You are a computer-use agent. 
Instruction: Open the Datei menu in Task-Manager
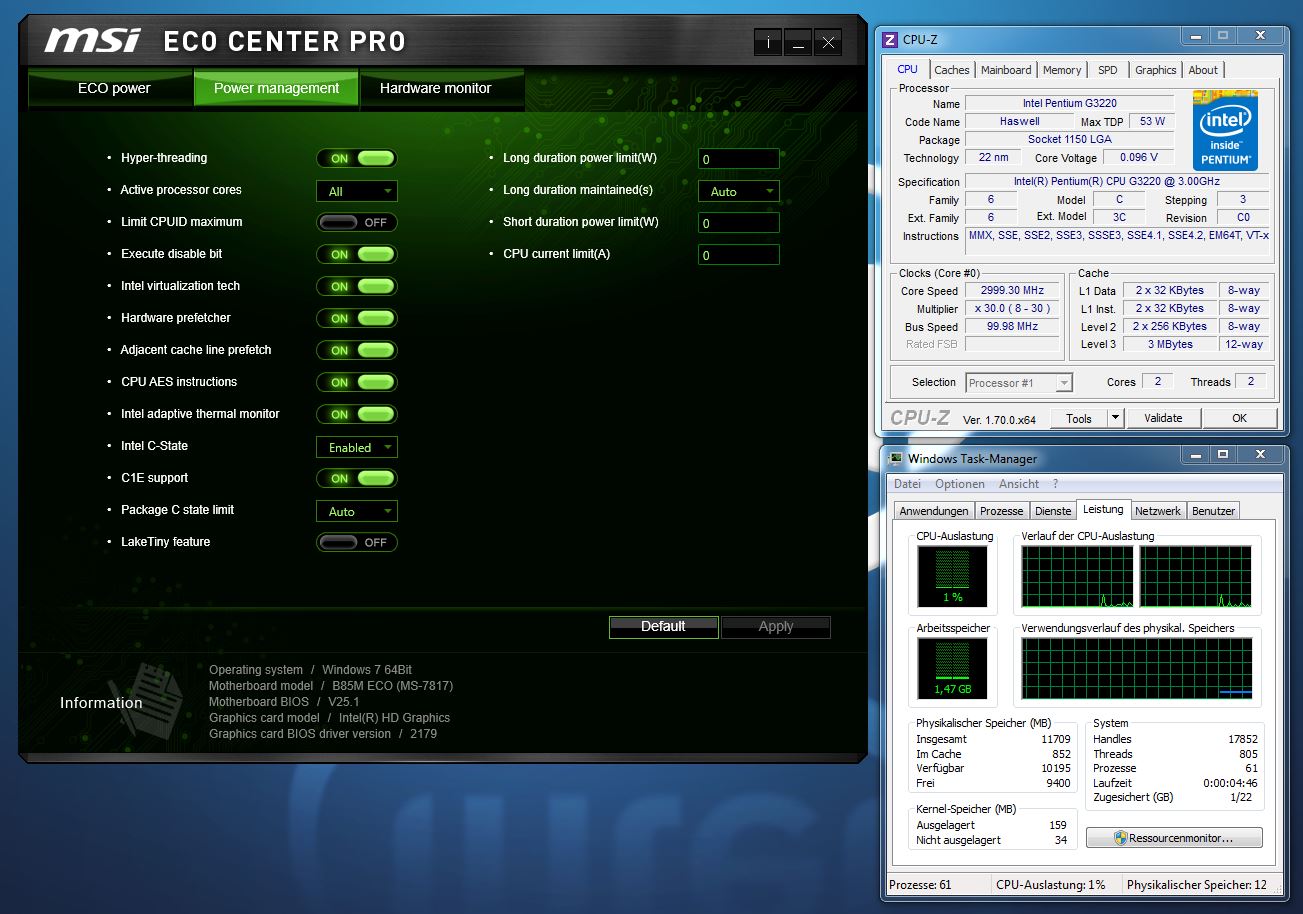(907, 484)
